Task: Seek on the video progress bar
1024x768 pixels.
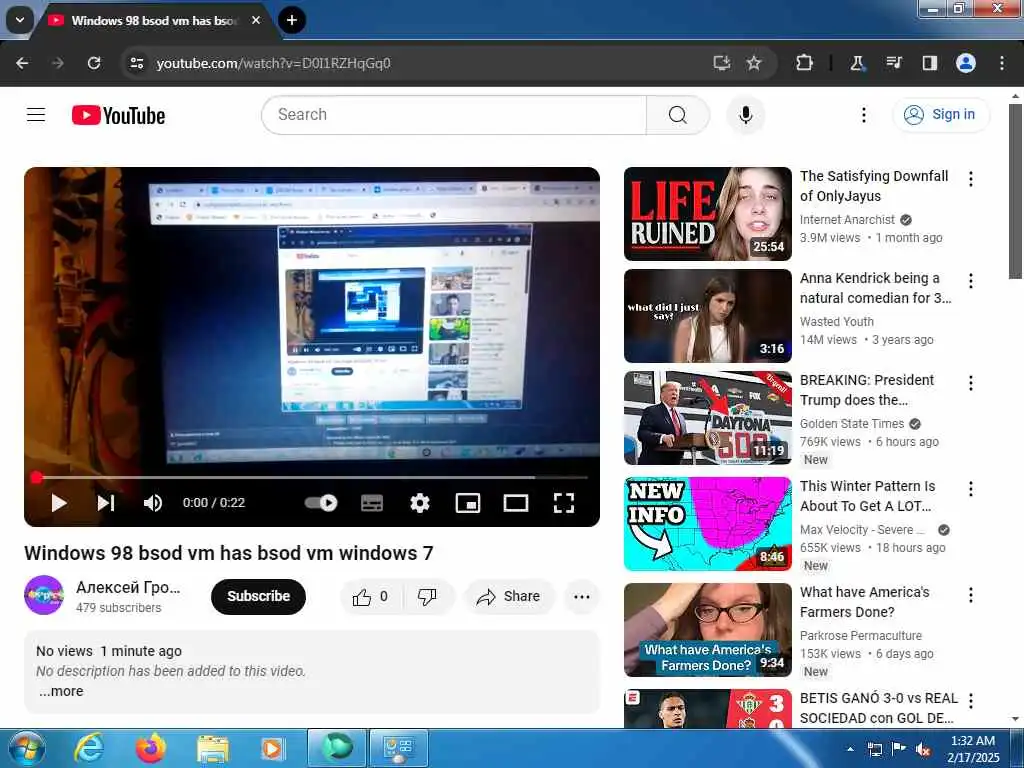Action: tap(312, 477)
